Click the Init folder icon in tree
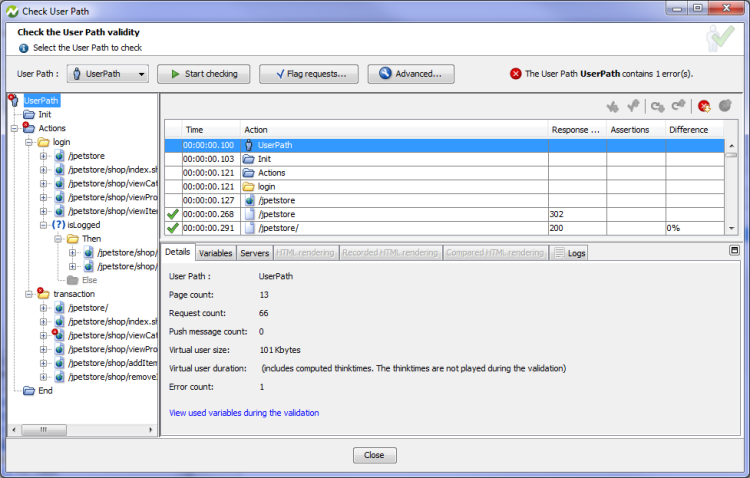The image size is (750, 478). pyautogui.click(x=29, y=114)
